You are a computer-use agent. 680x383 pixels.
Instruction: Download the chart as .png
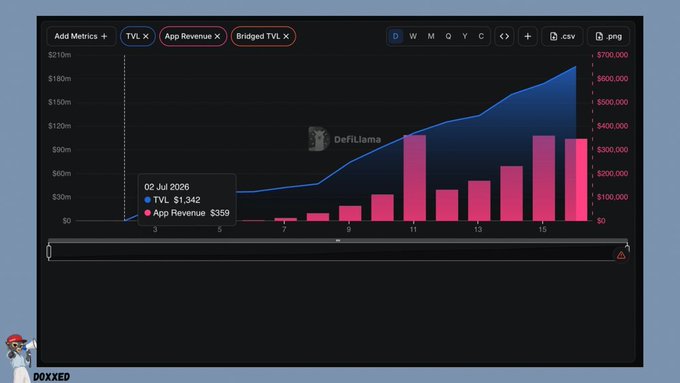pos(608,36)
